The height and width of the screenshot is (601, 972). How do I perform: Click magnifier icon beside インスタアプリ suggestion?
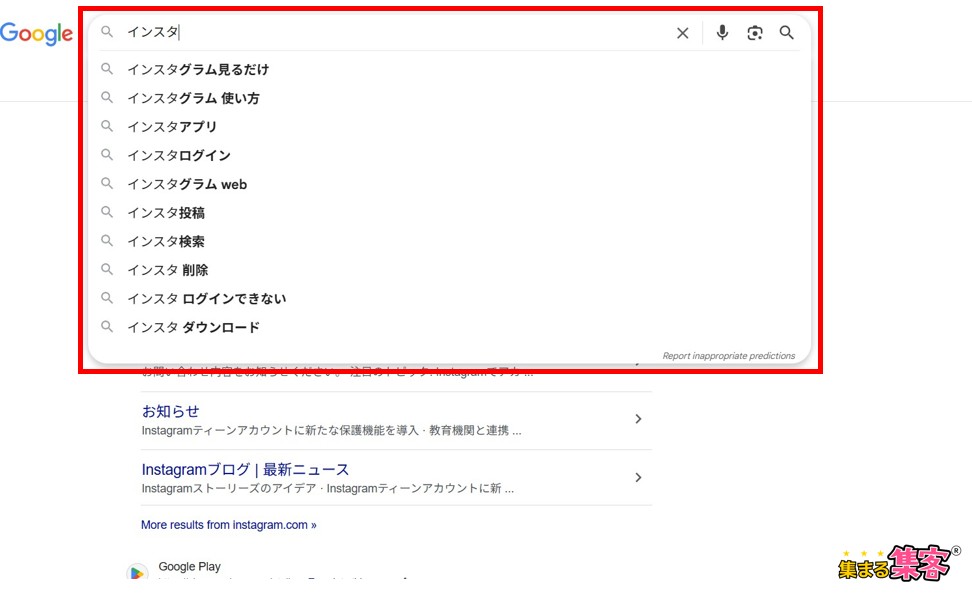(x=107, y=126)
